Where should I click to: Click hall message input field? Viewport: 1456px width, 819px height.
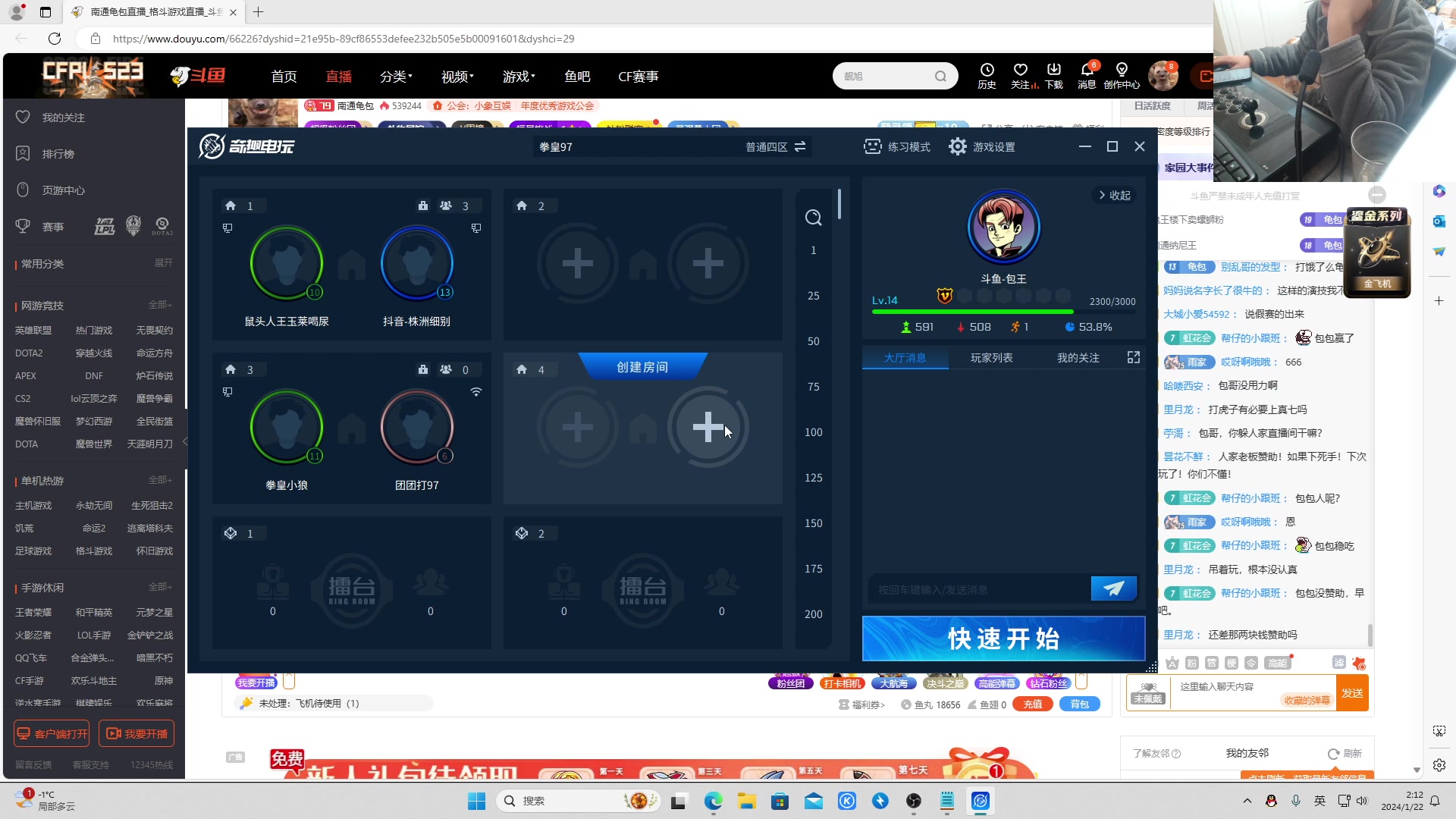coord(978,589)
